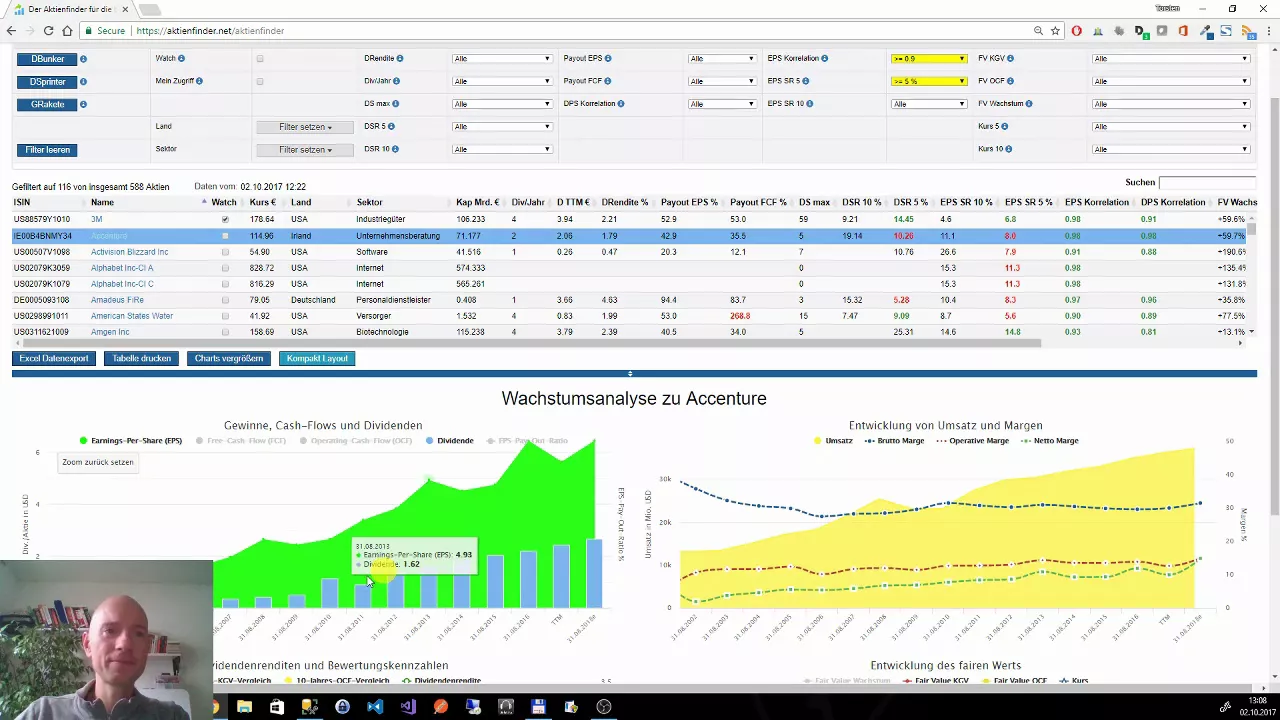This screenshot has width=1280, height=720.
Task: Open EPS Korrelation dropdown set to >= 0.9
Action: pyautogui.click(x=929, y=59)
